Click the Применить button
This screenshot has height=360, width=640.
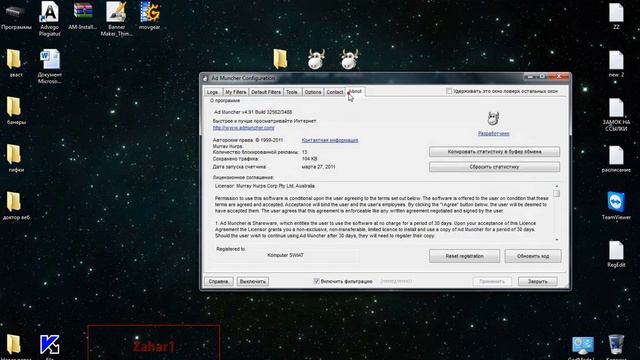[492, 282]
